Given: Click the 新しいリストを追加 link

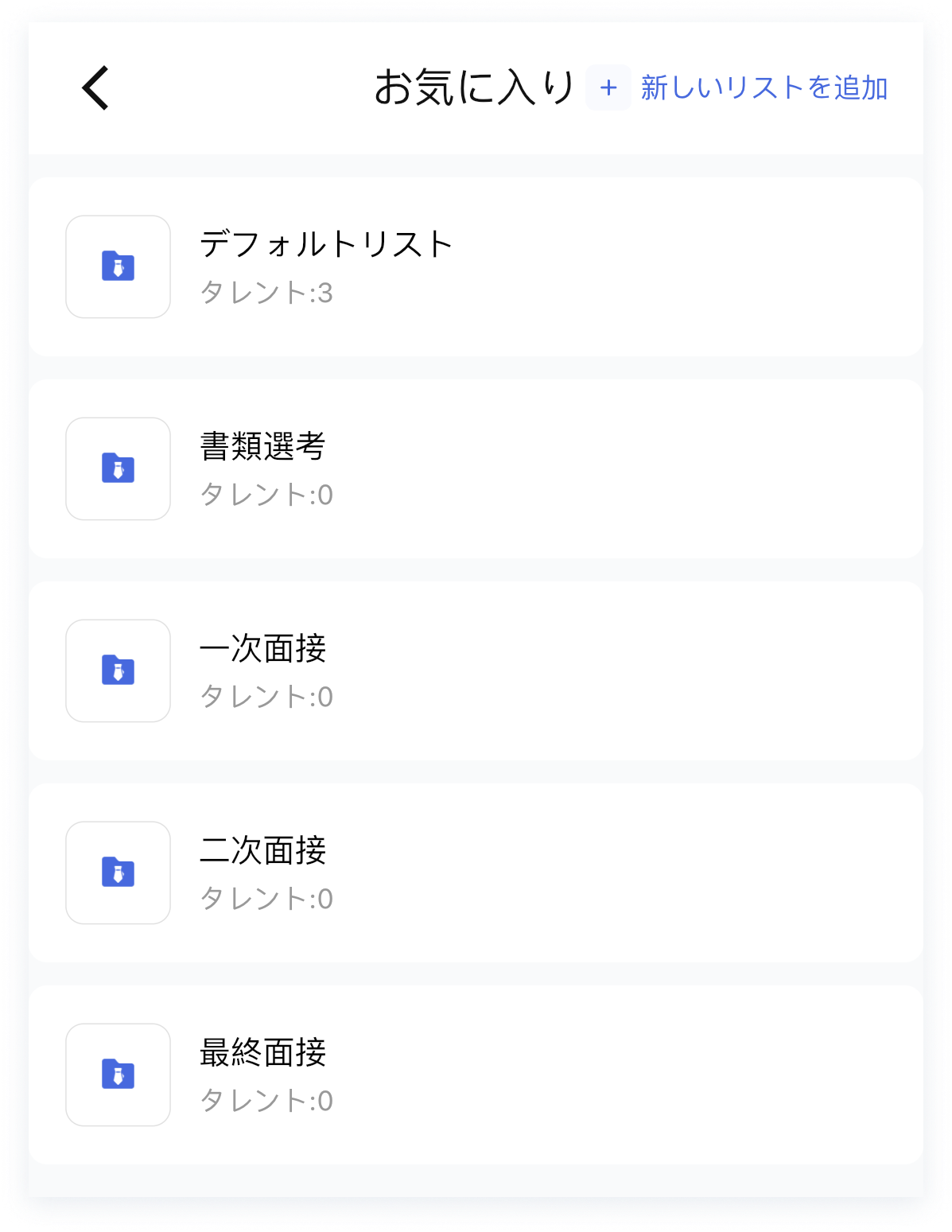Looking at the screenshot, I should (764, 87).
